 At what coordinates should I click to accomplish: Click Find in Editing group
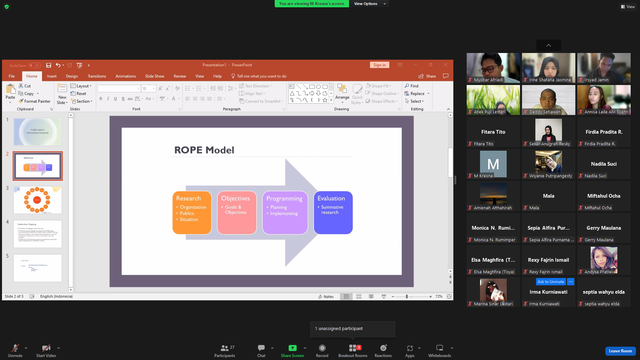[412, 86]
